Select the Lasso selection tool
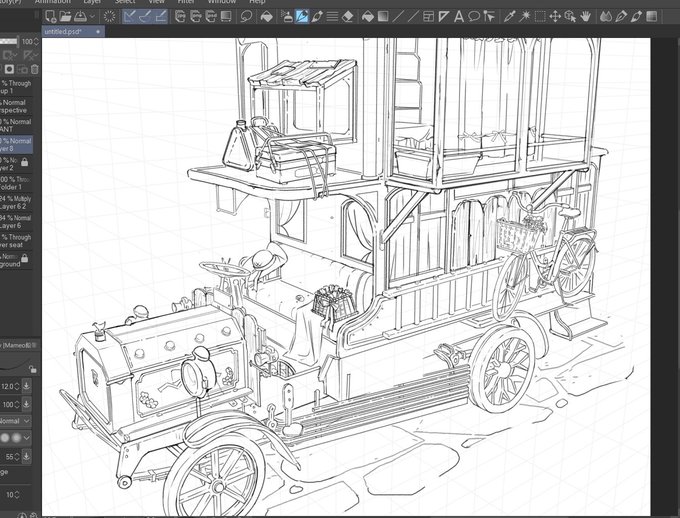This screenshot has height=518, width=680. click(x=246, y=16)
